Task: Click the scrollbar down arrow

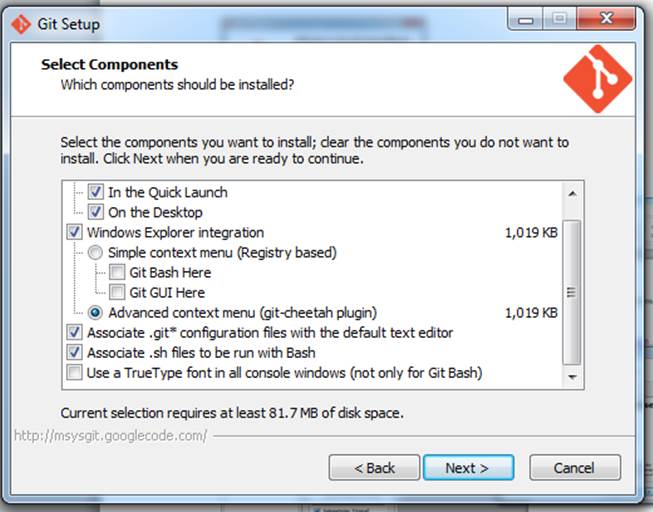Action: pyautogui.click(x=573, y=378)
